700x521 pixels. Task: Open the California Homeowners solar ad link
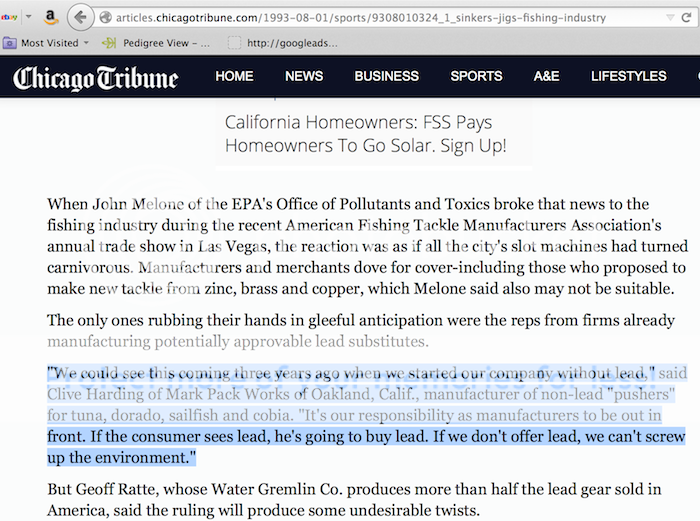click(365, 135)
